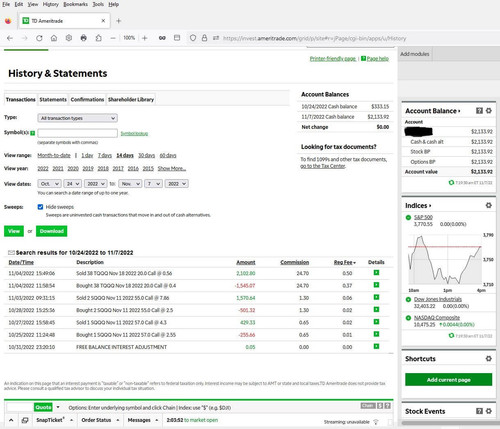Expand the Quote type dropdown arrow
This screenshot has width=500, height=429.
[x=58, y=407]
